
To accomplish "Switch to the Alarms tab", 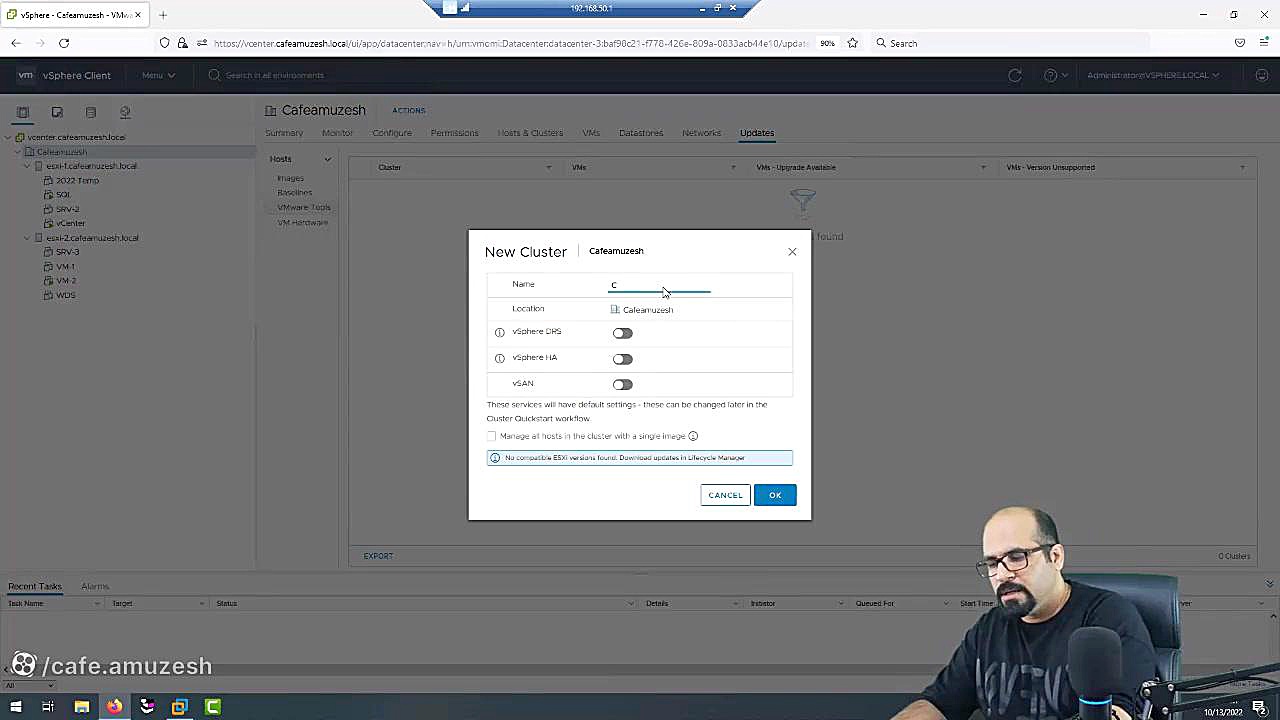I will [x=95, y=586].
